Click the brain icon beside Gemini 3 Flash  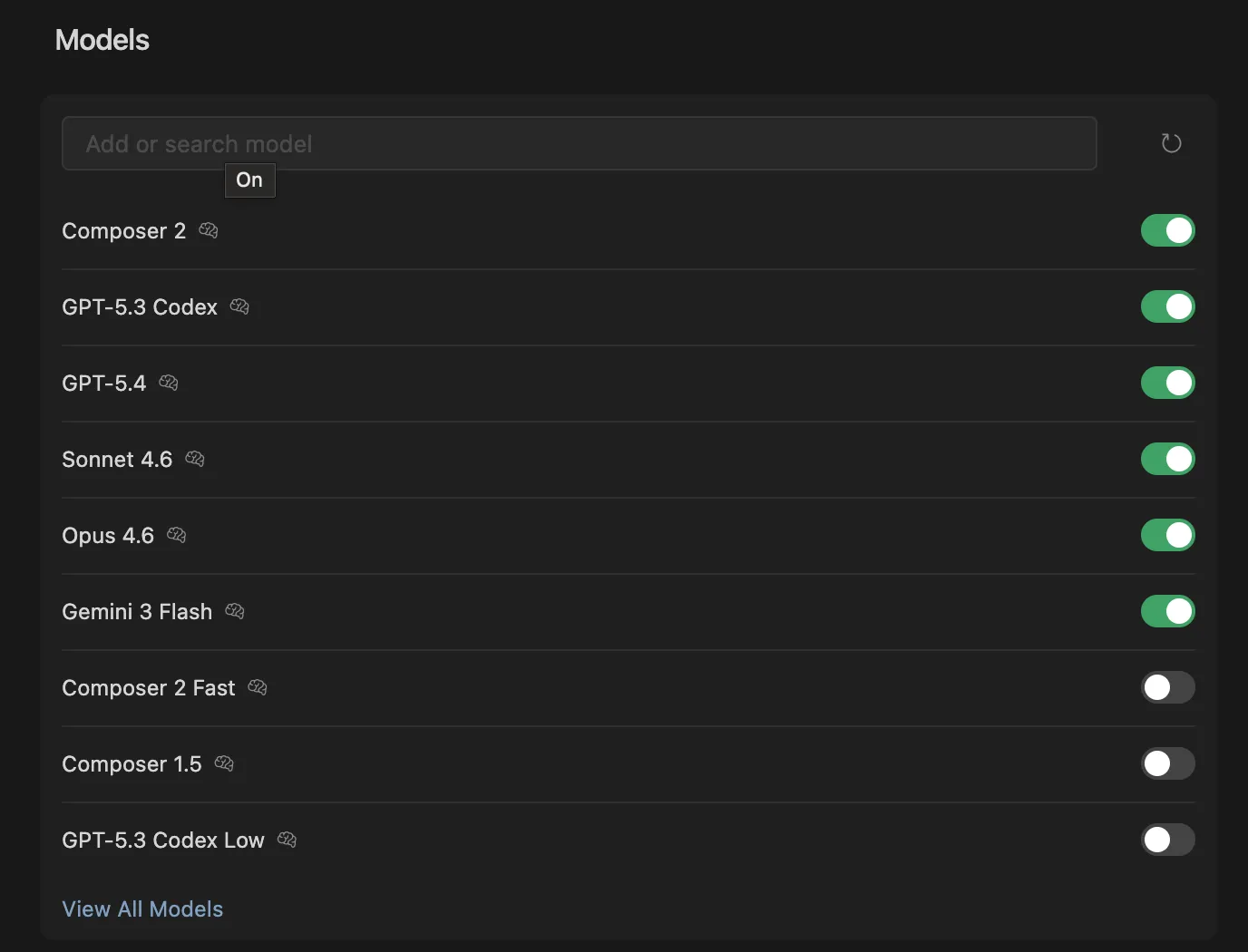click(x=235, y=611)
